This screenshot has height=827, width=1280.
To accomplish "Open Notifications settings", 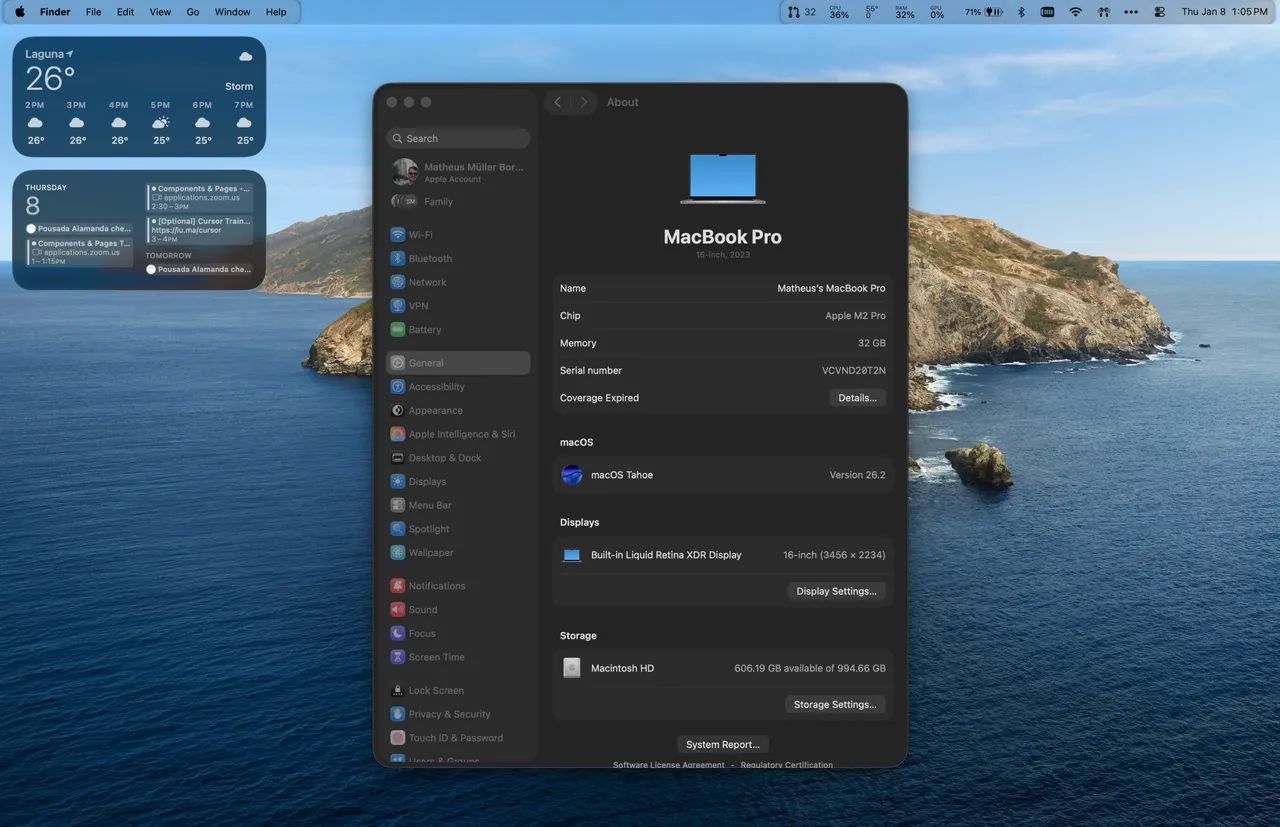I will 436,586.
